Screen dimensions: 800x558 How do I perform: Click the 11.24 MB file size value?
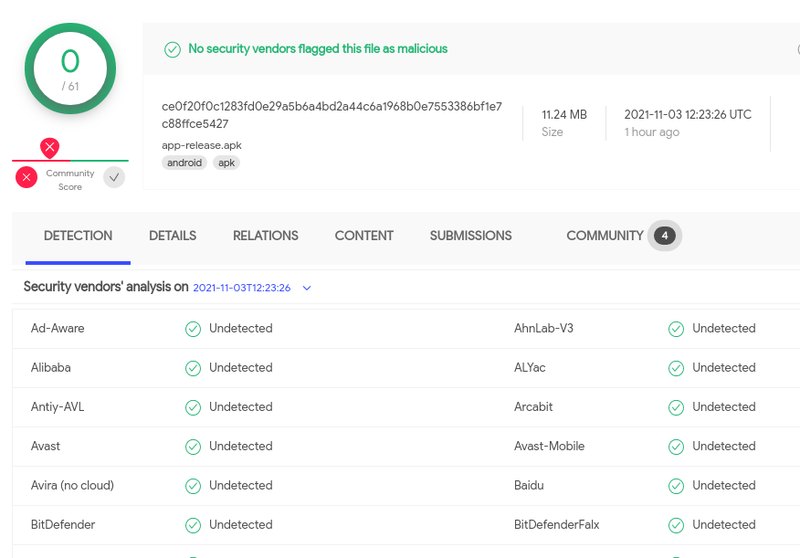click(564, 115)
